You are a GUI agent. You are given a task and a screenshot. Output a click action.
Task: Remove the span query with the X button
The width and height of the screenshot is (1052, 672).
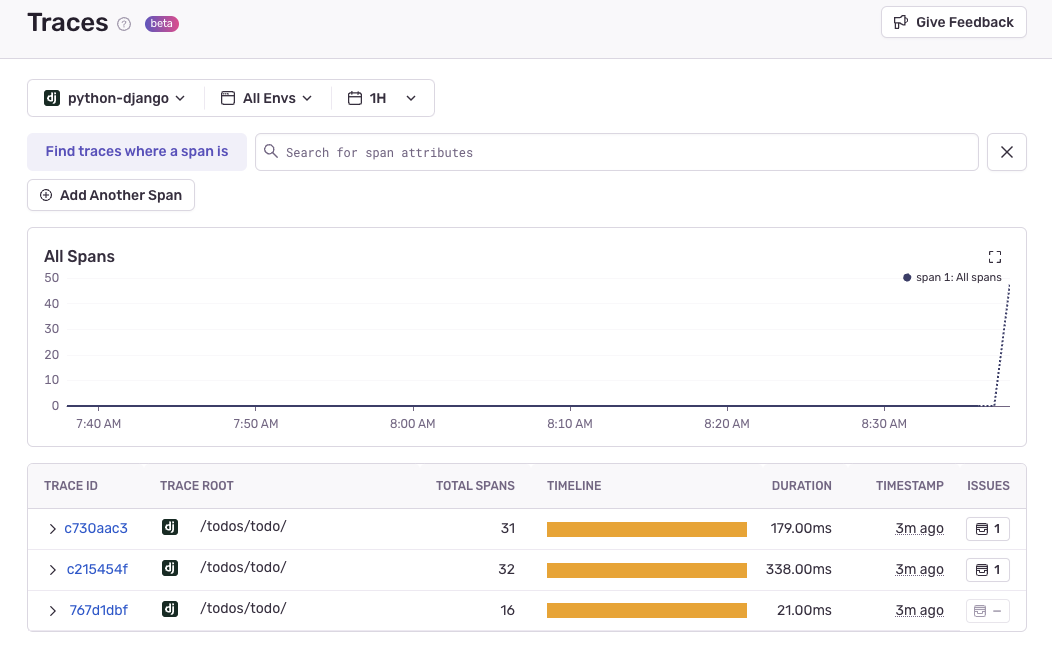(x=1006, y=152)
